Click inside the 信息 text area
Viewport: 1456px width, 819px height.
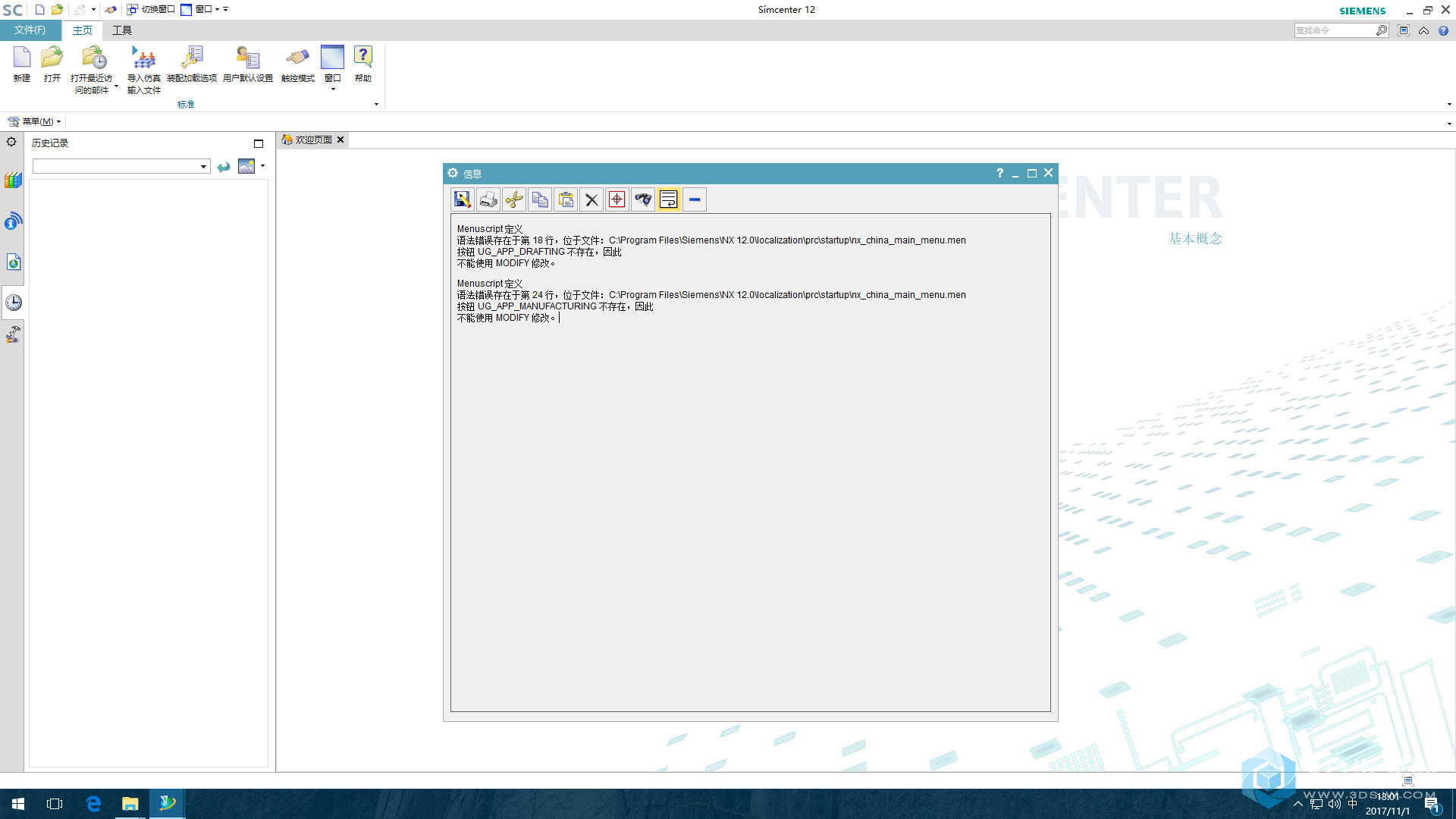coord(750,463)
